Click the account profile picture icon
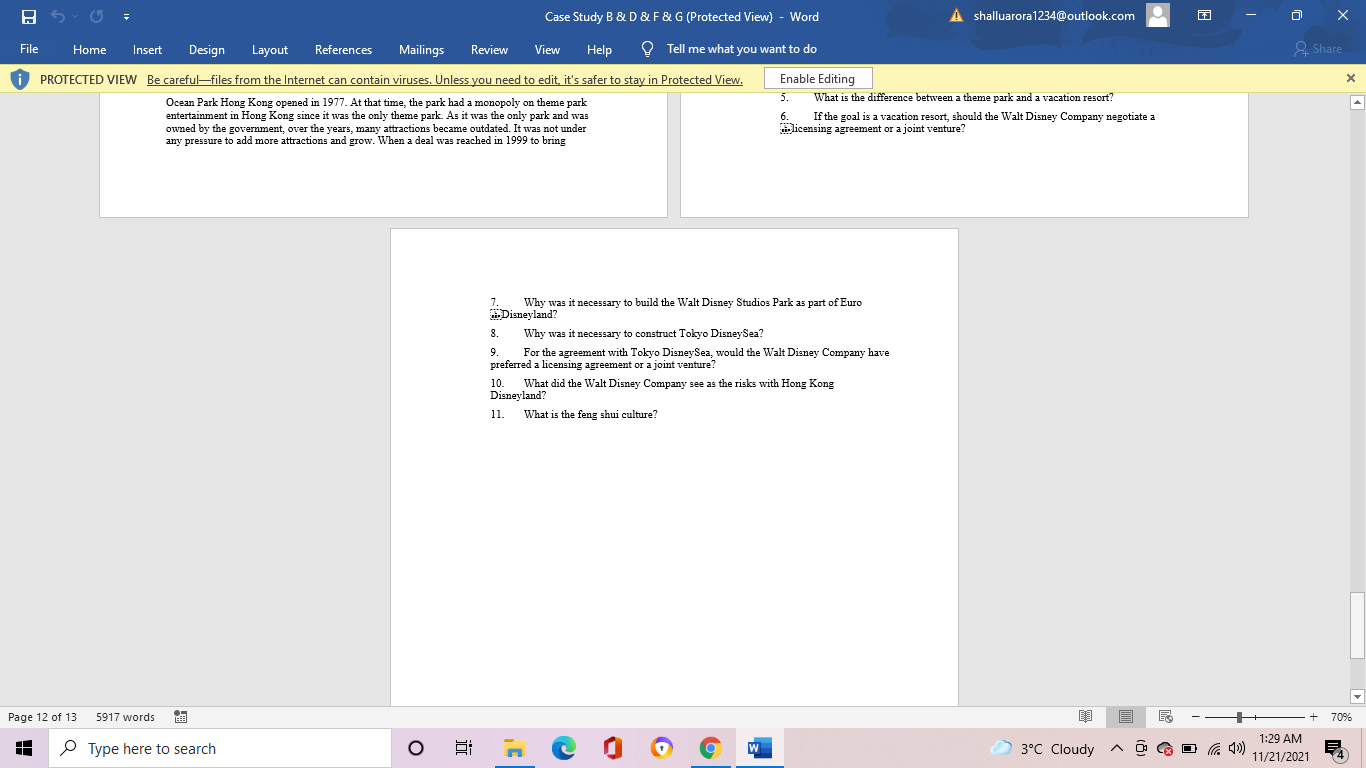Viewport: 1366px width, 768px height. (x=1157, y=16)
